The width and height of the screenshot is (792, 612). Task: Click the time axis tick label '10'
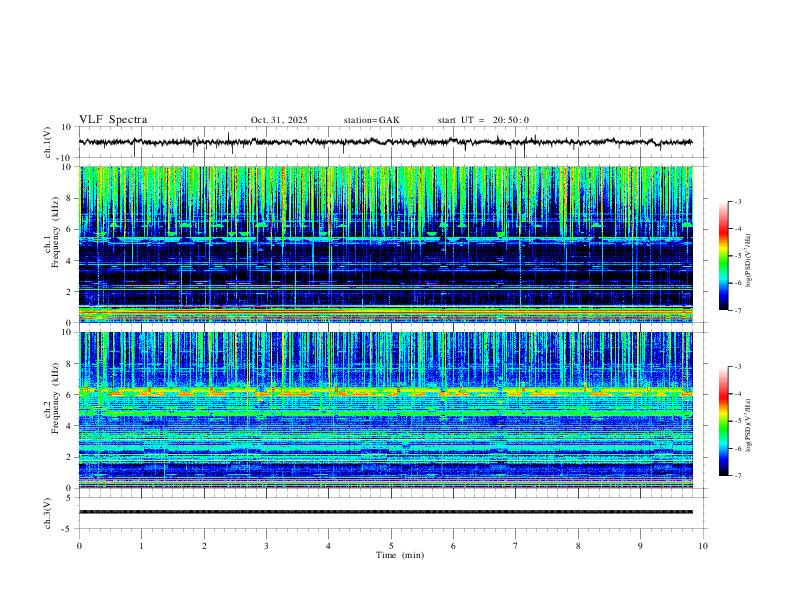[703, 546]
